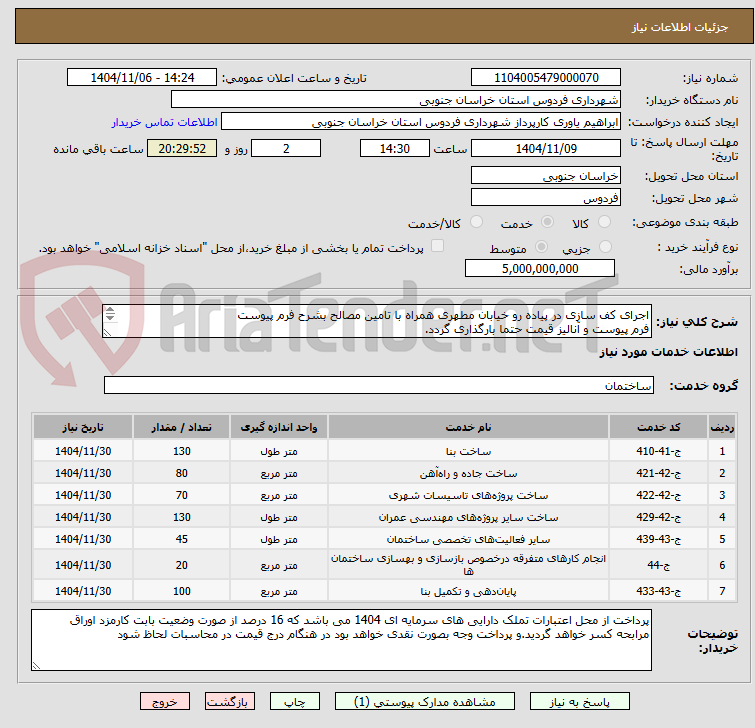The image size is (755, 728).
Task: Click the remaining time field 20:29:52
Action: click(182, 148)
